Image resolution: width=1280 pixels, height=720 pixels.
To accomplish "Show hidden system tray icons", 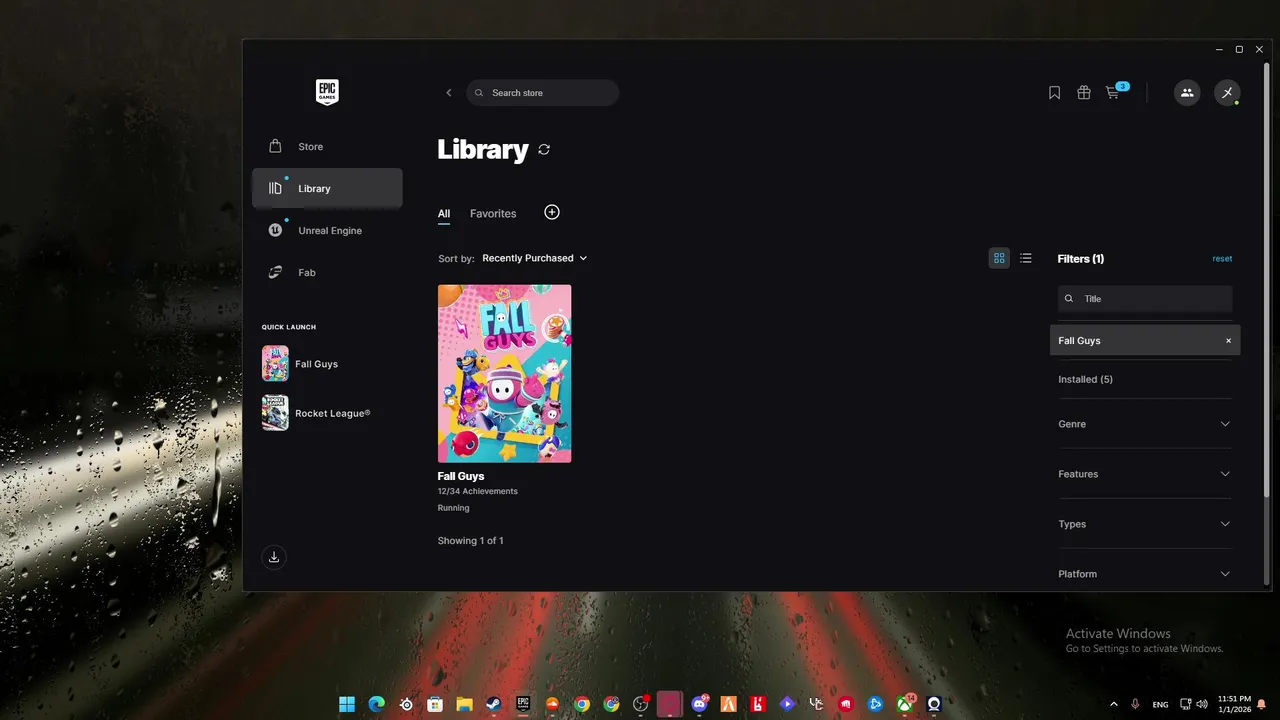I will coord(1114,704).
